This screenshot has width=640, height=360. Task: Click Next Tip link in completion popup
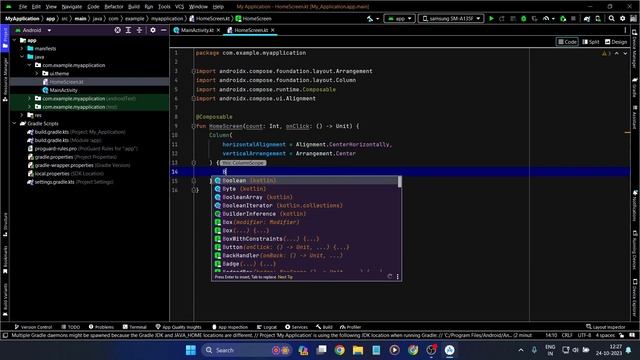click(285, 277)
